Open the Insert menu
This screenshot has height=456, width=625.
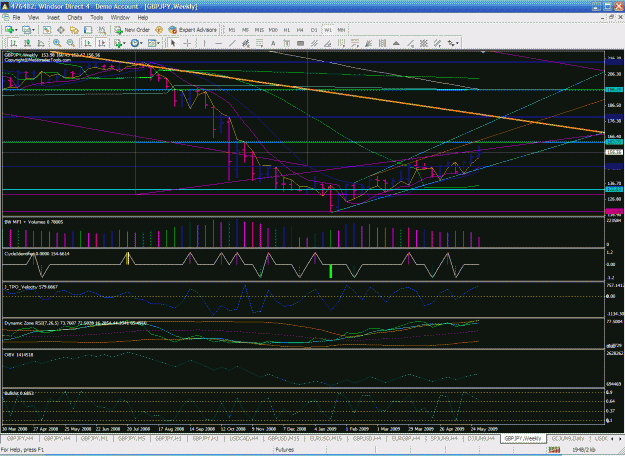click(x=53, y=18)
